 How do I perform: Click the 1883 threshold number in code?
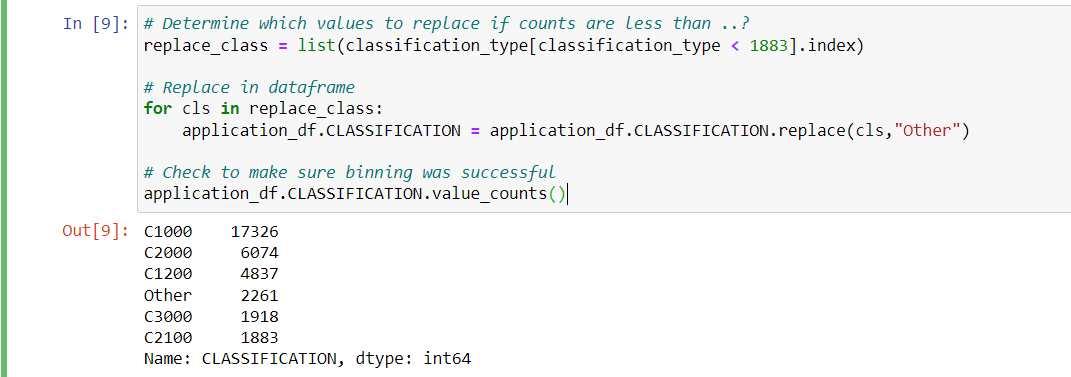coord(768,46)
